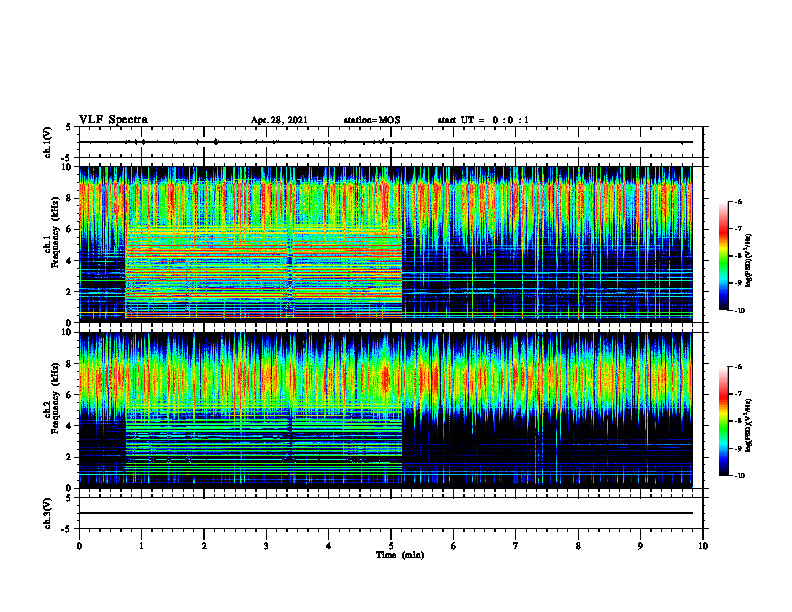Click the "8" tick on the time axis
792x612 pixels.
coord(578,546)
